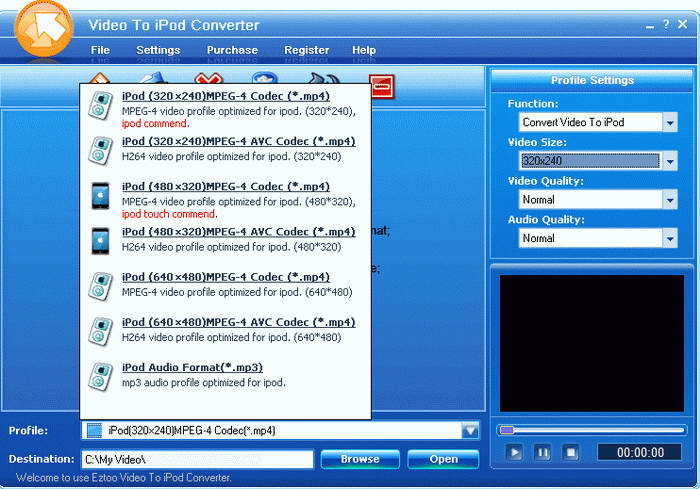Click the iPod icon beside iPod (320×240)MPEG-4 Codec
Screen dimensions: 700x489
[x=100, y=105]
